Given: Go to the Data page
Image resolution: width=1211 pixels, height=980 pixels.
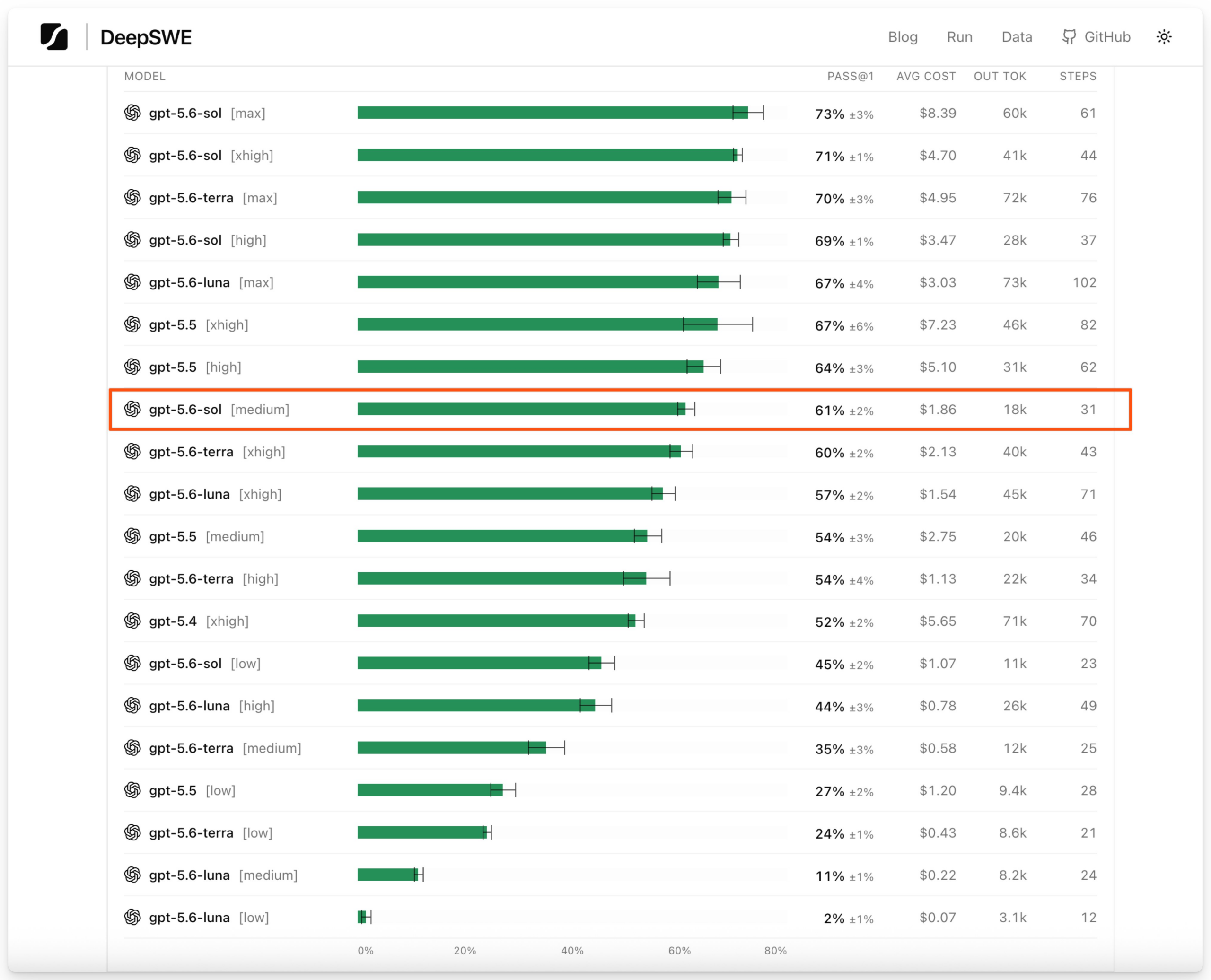Looking at the screenshot, I should coord(1017,37).
